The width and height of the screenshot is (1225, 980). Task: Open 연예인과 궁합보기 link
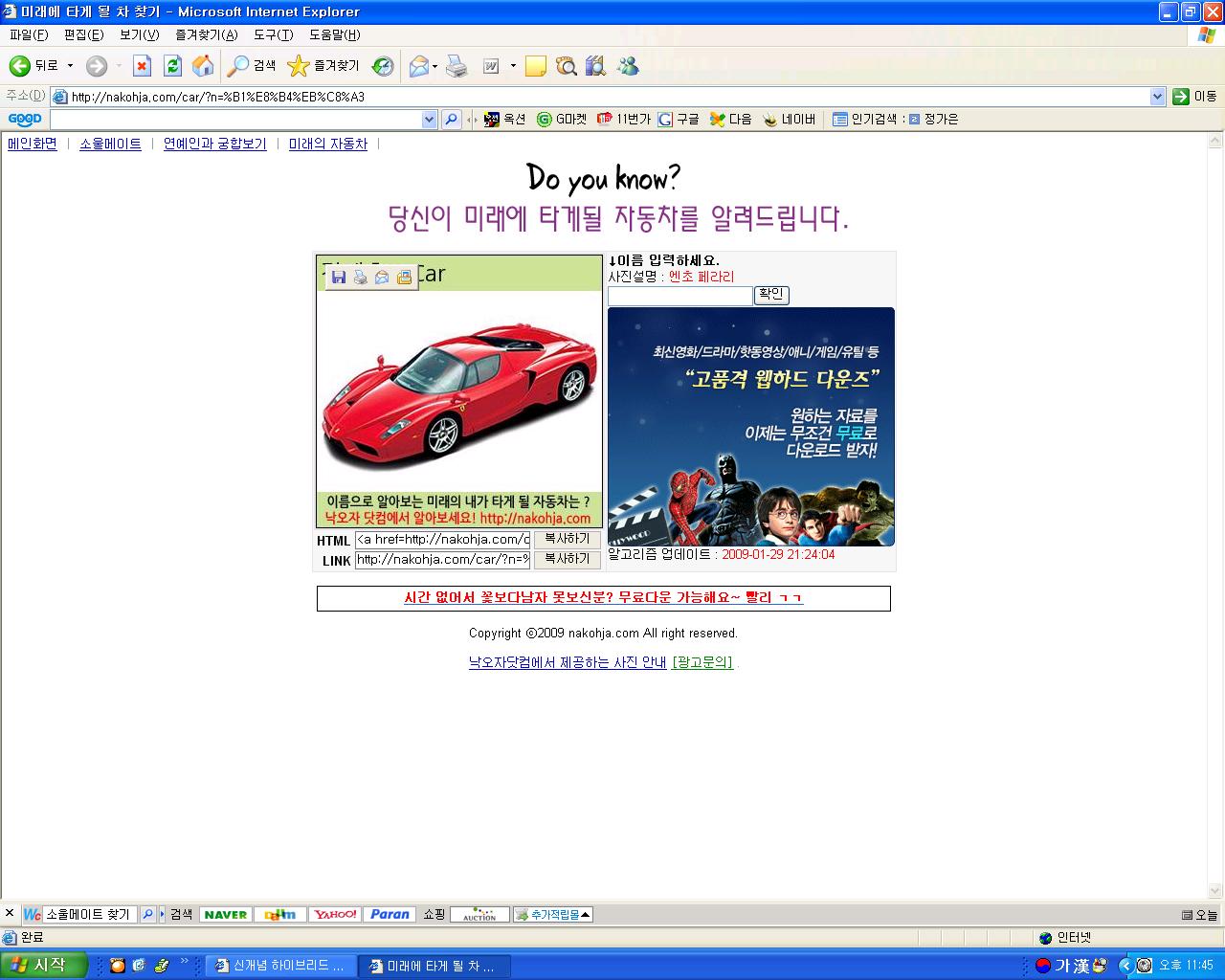pyautogui.click(x=214, y=144)
